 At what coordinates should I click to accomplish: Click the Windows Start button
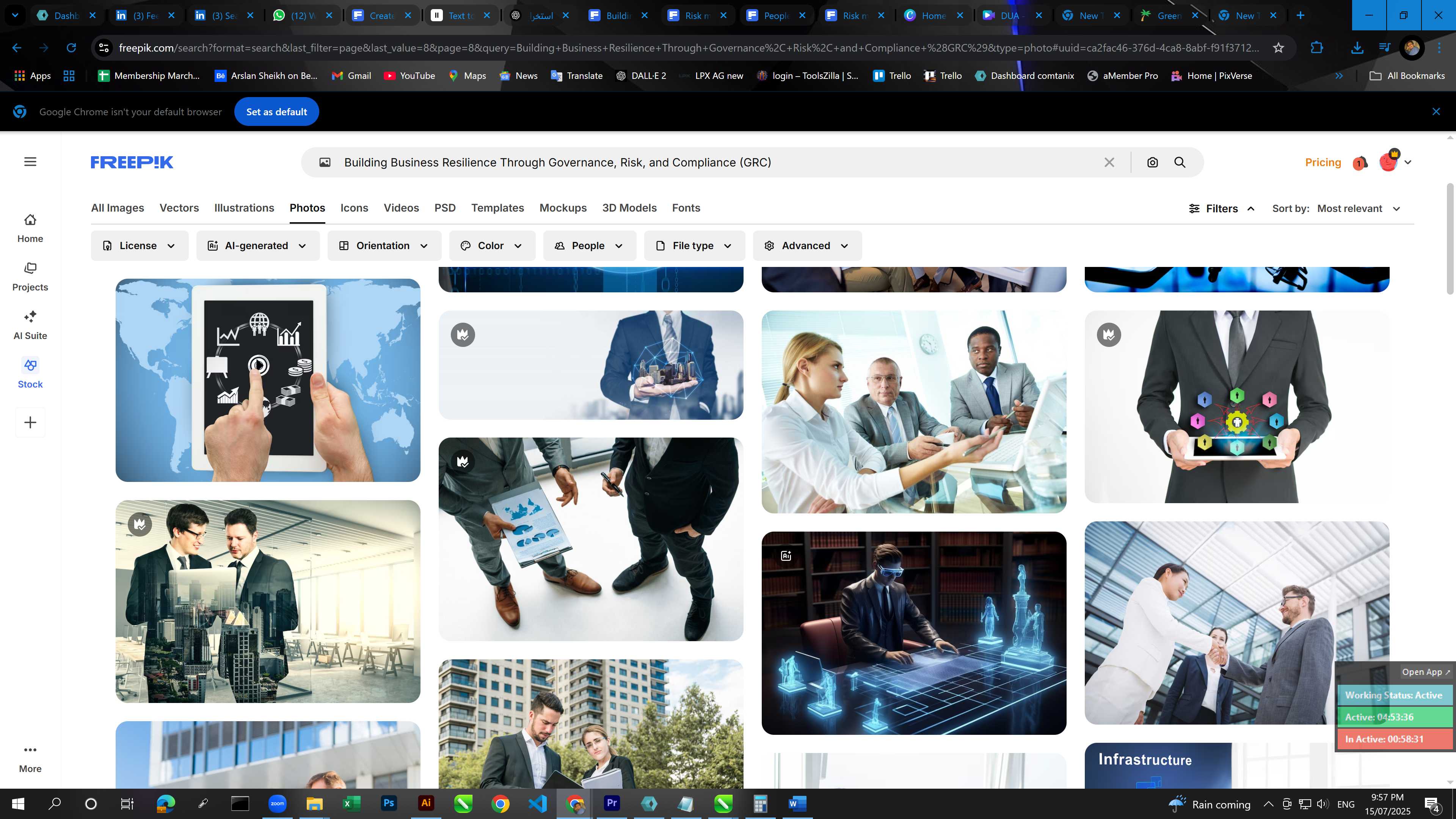[18, 803]
